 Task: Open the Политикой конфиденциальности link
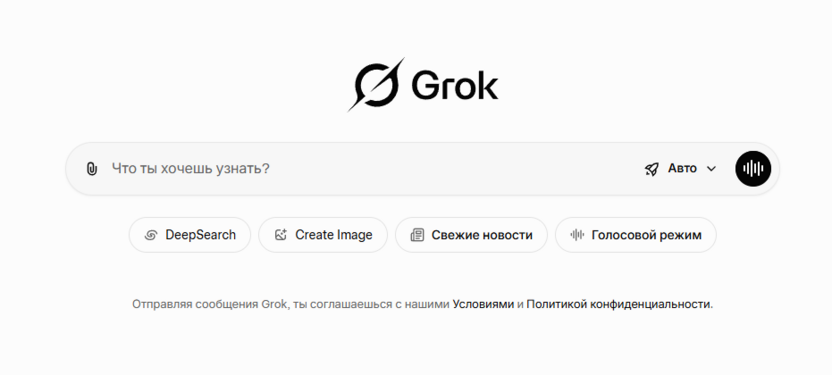pyautogui.click(x=618, y=304)
